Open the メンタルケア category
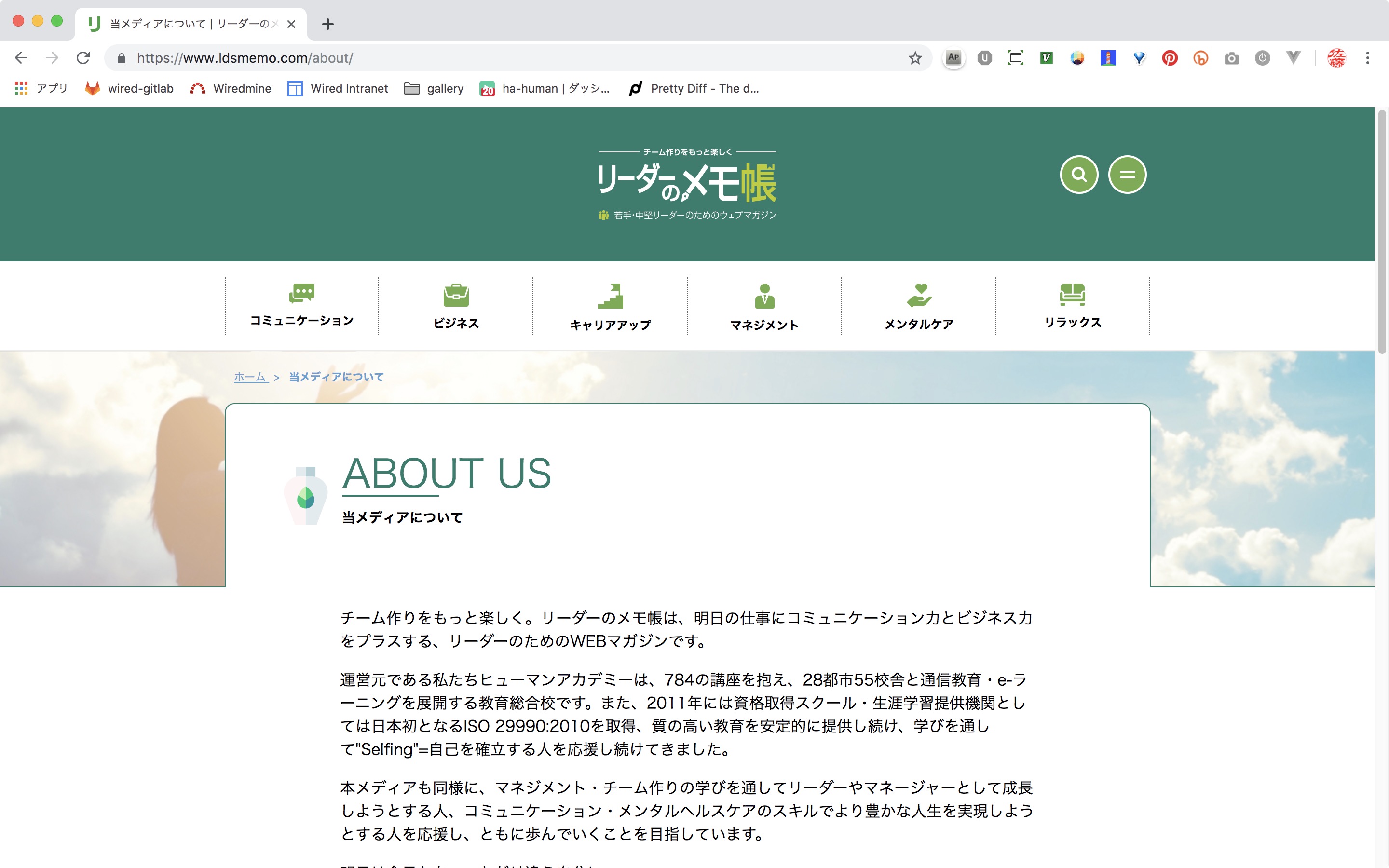1389x868 pixels. [919, 305]
